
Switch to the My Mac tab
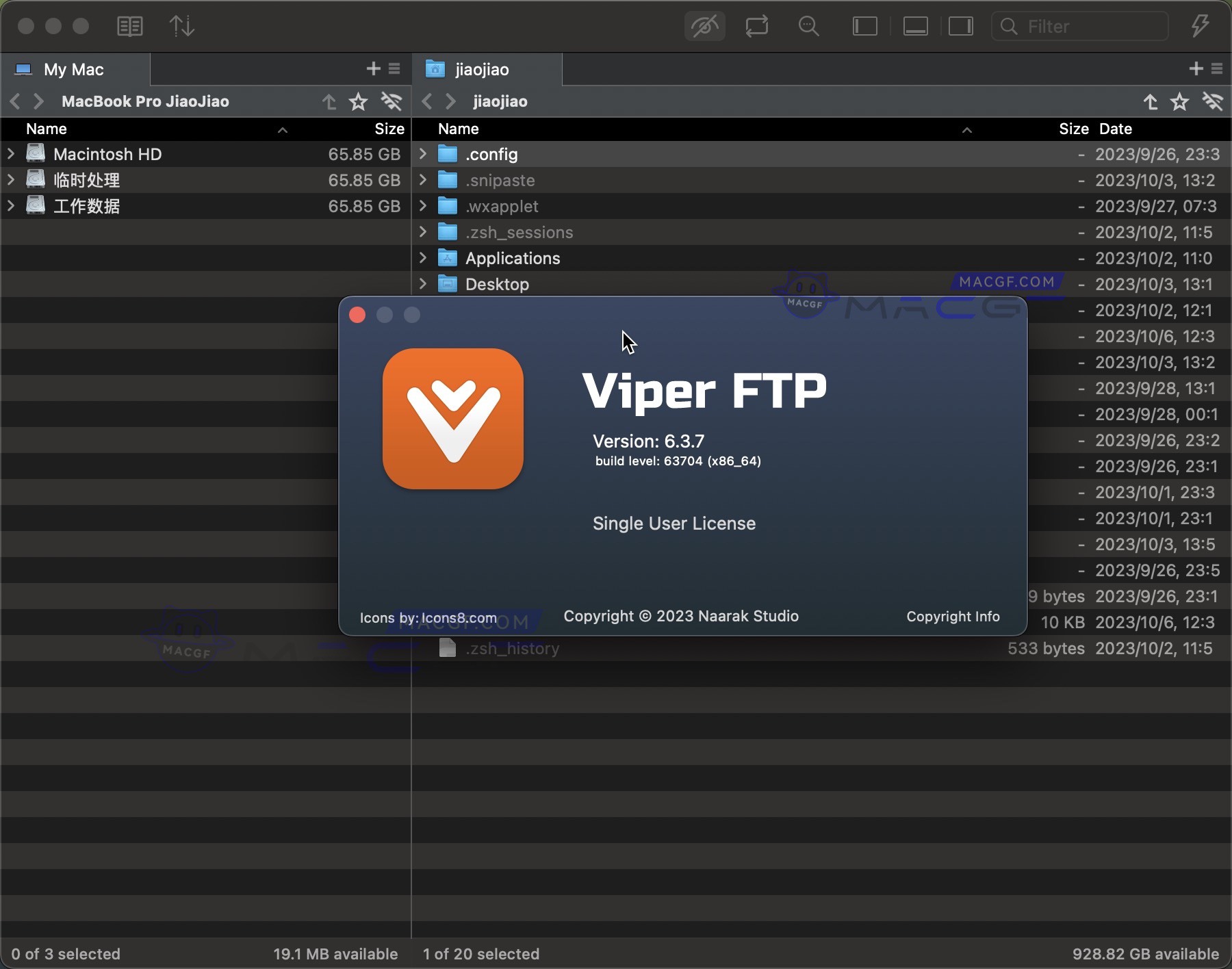pos(73,69)
